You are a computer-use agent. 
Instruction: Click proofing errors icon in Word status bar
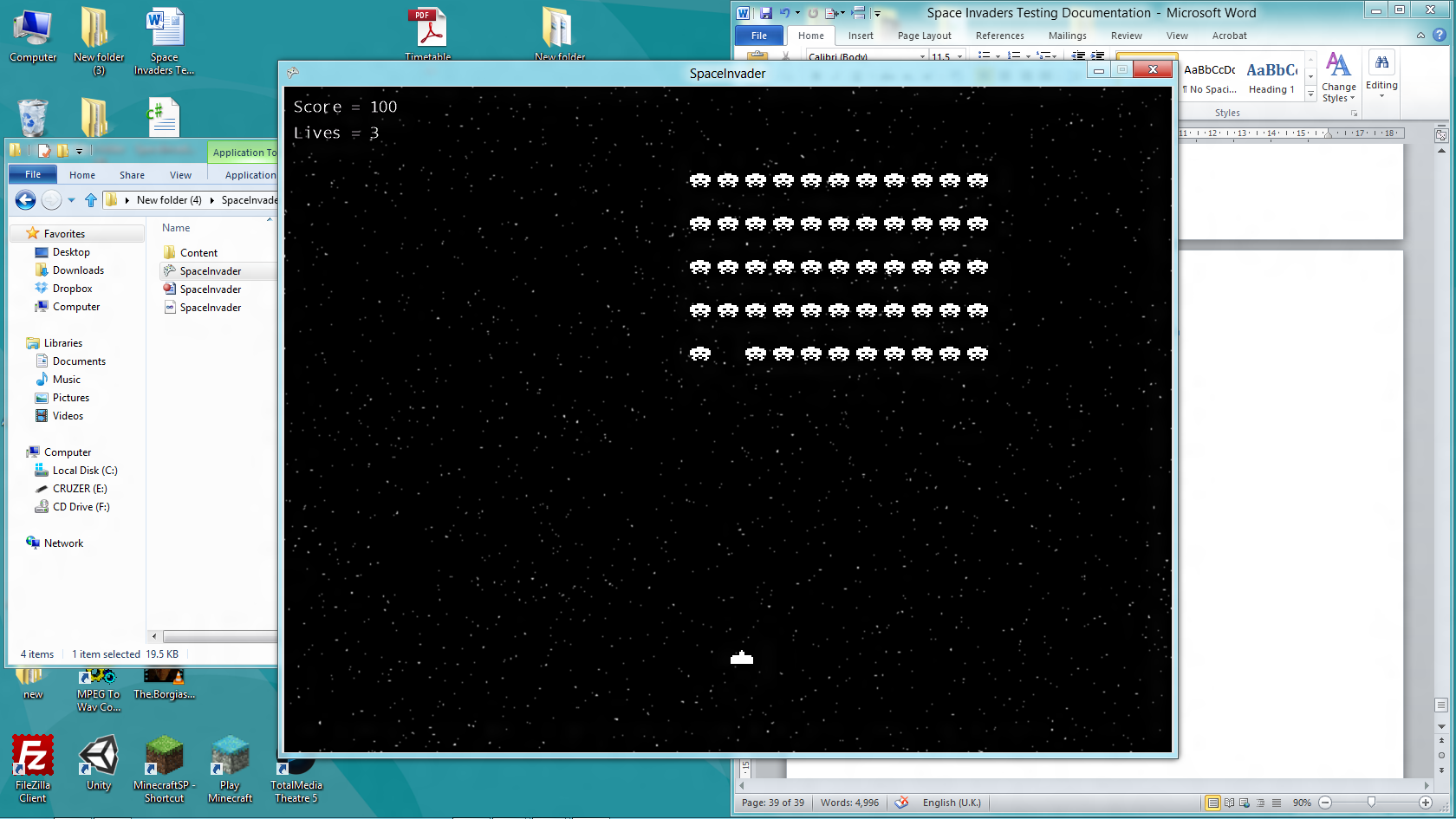tap(901, 803)
